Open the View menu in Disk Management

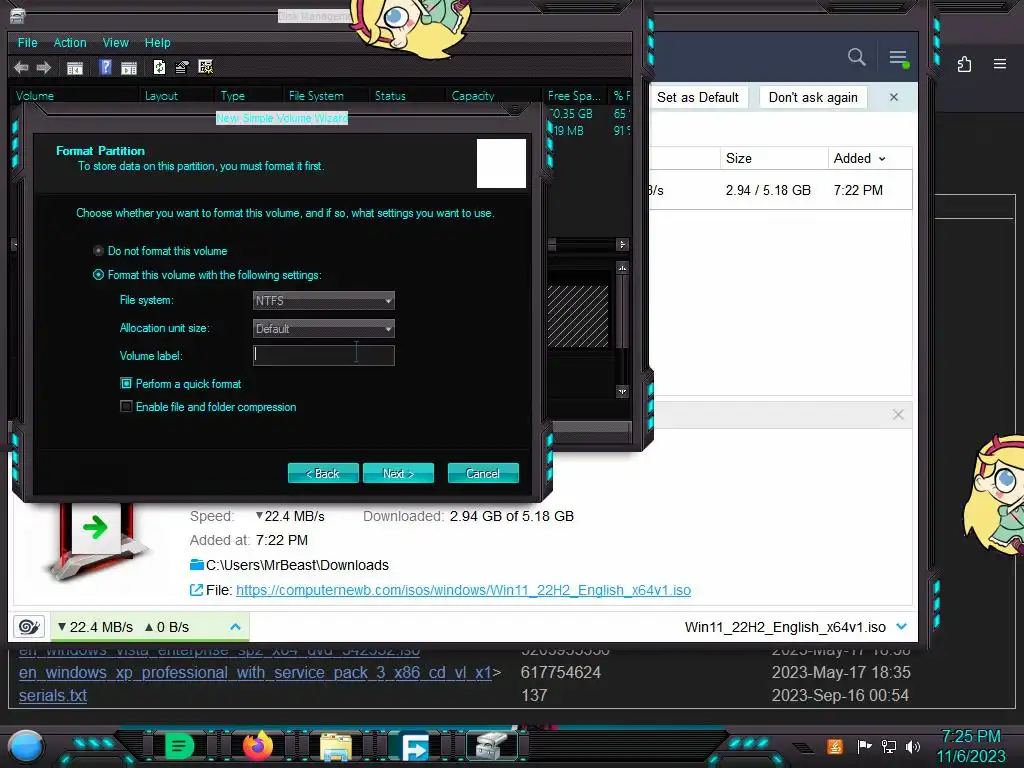(116, 42)
